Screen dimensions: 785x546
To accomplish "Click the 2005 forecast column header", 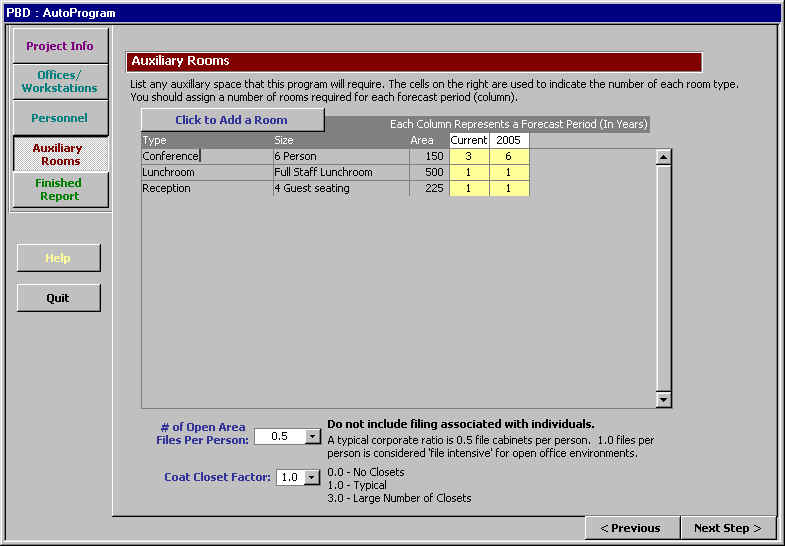I will 509,140.
